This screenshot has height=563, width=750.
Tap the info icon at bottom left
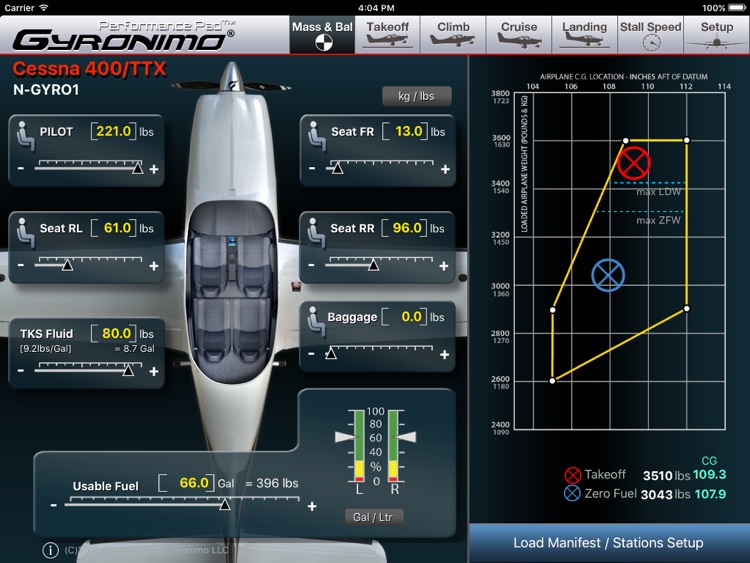point(50,551)
